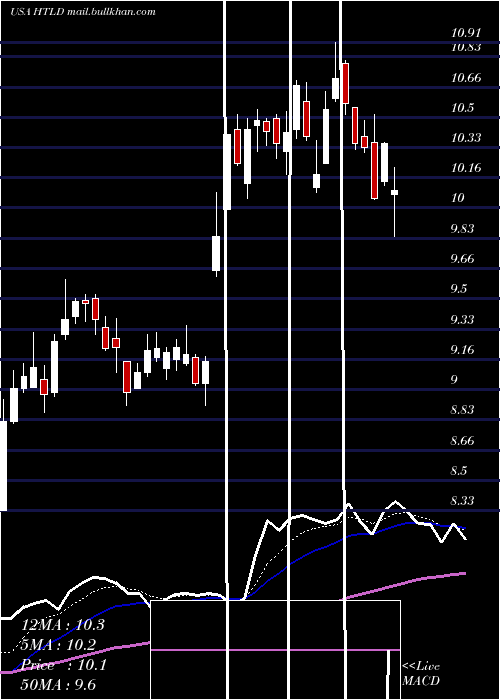Click the '50MA : 9.6' legend text
The image size is (500, 700).
click(59, 684)
